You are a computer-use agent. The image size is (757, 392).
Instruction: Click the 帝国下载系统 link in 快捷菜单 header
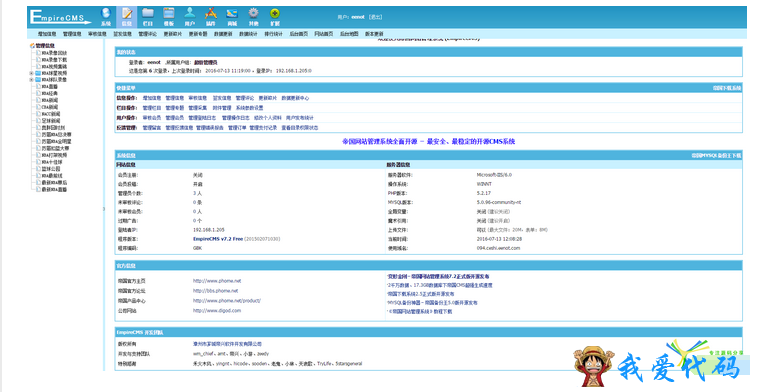point(727,88)
